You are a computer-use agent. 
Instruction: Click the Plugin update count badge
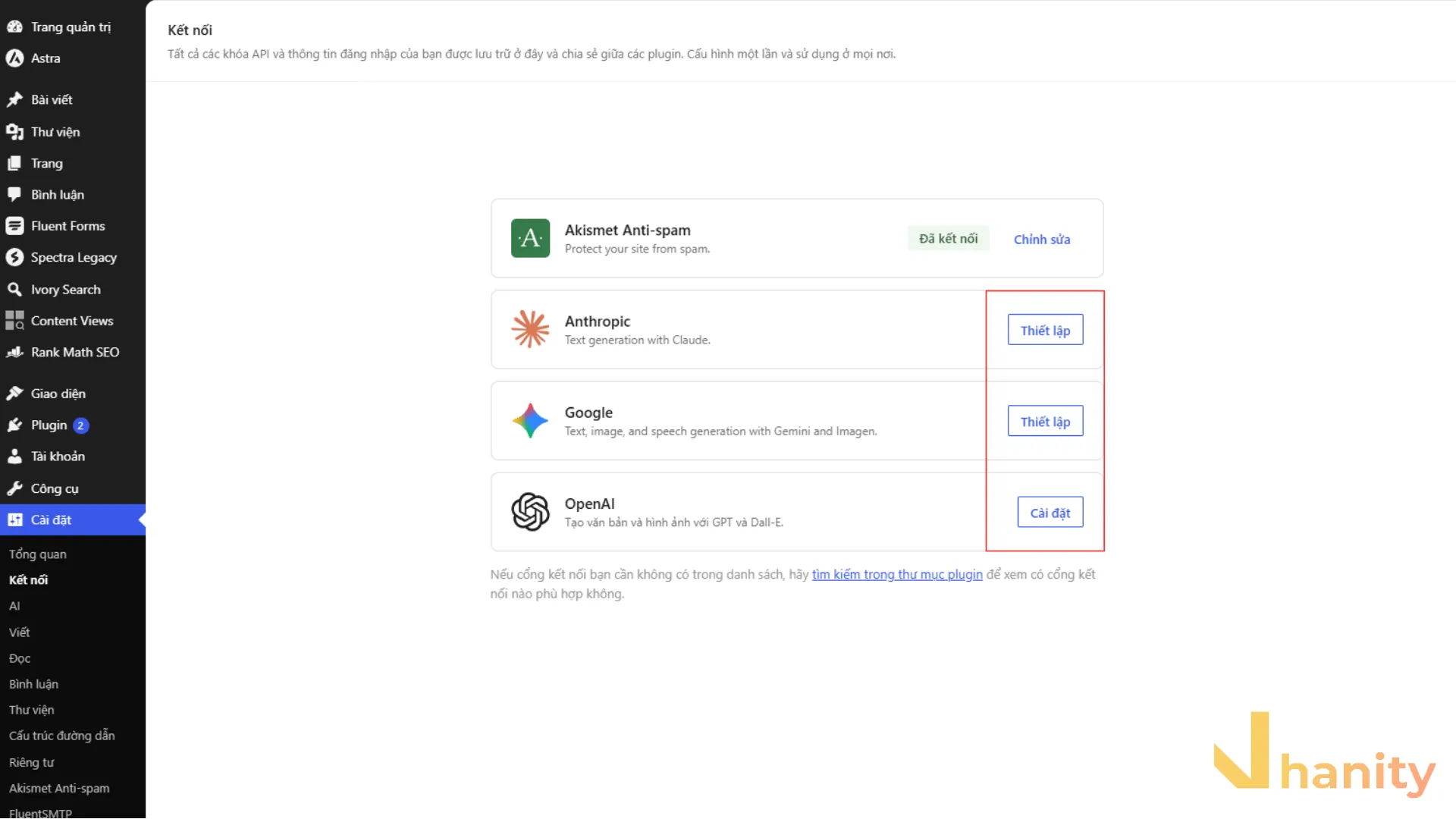[80, 425]
